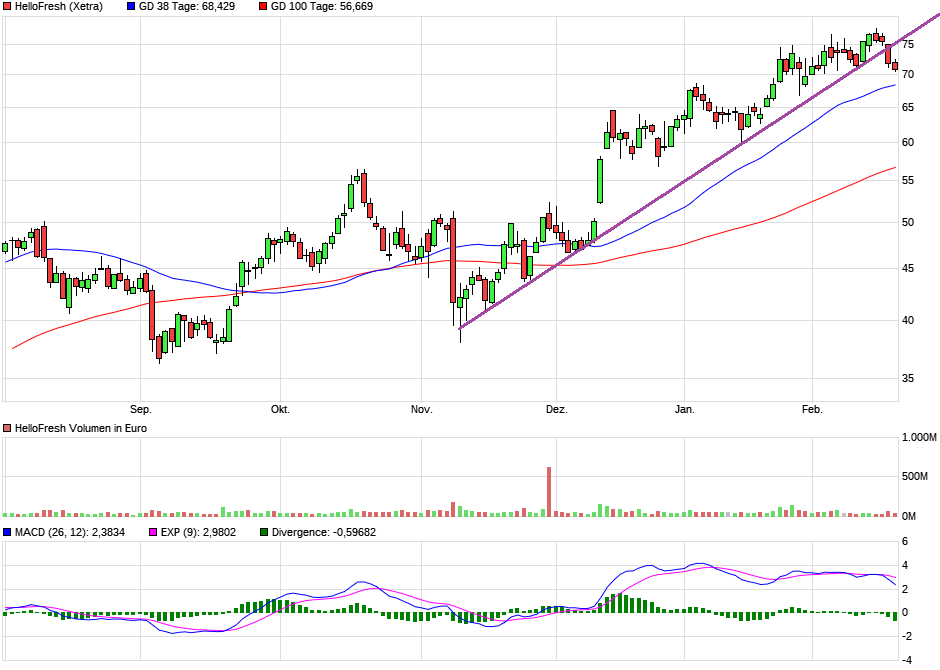This screenshot has width=940, height=670.
Task: Click the 45 price axis value
Action: (908, 268)
